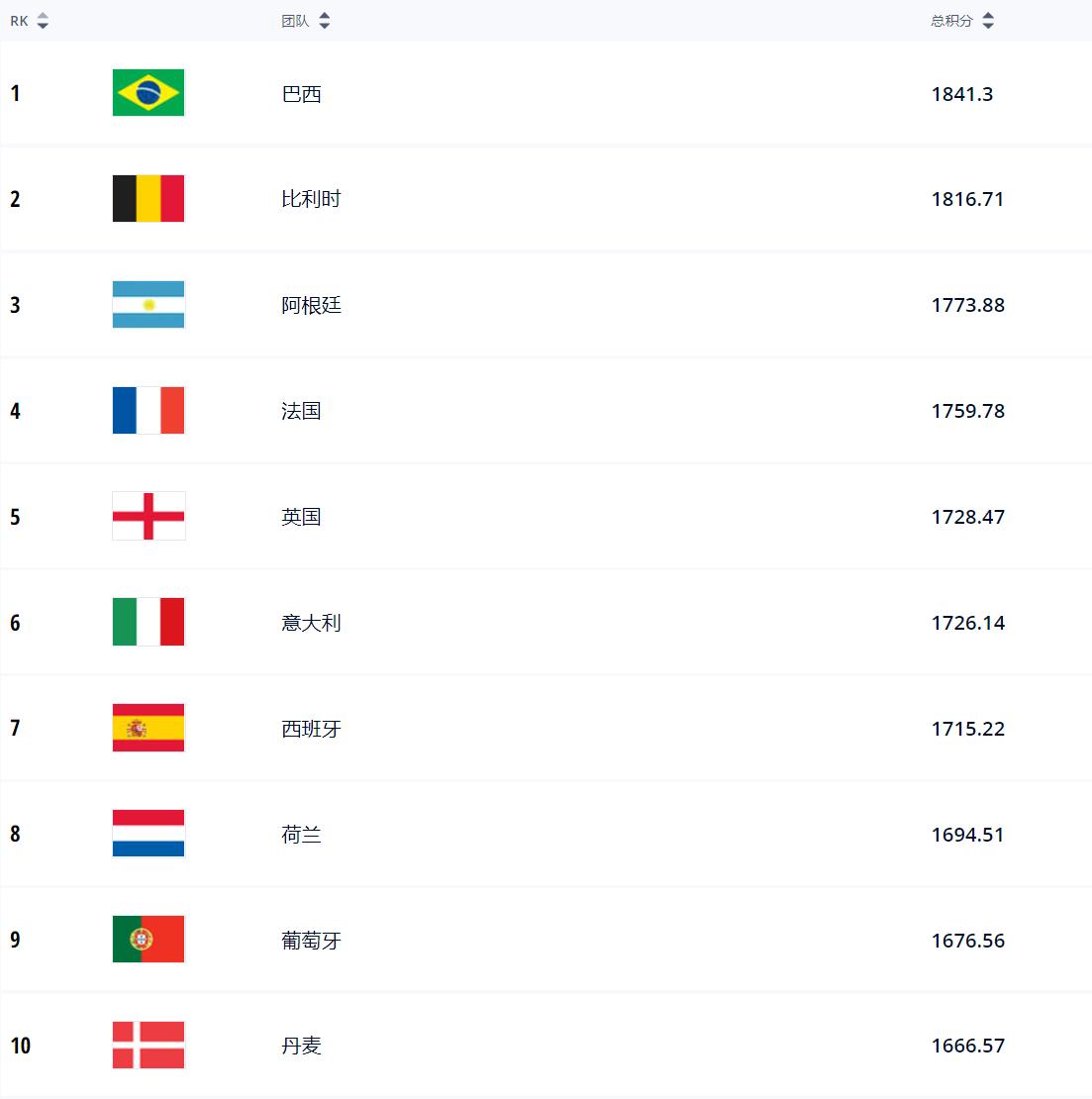Sort by 总积分 column arrows
Screen dimensions: 1092x1099
click(988, 21)
